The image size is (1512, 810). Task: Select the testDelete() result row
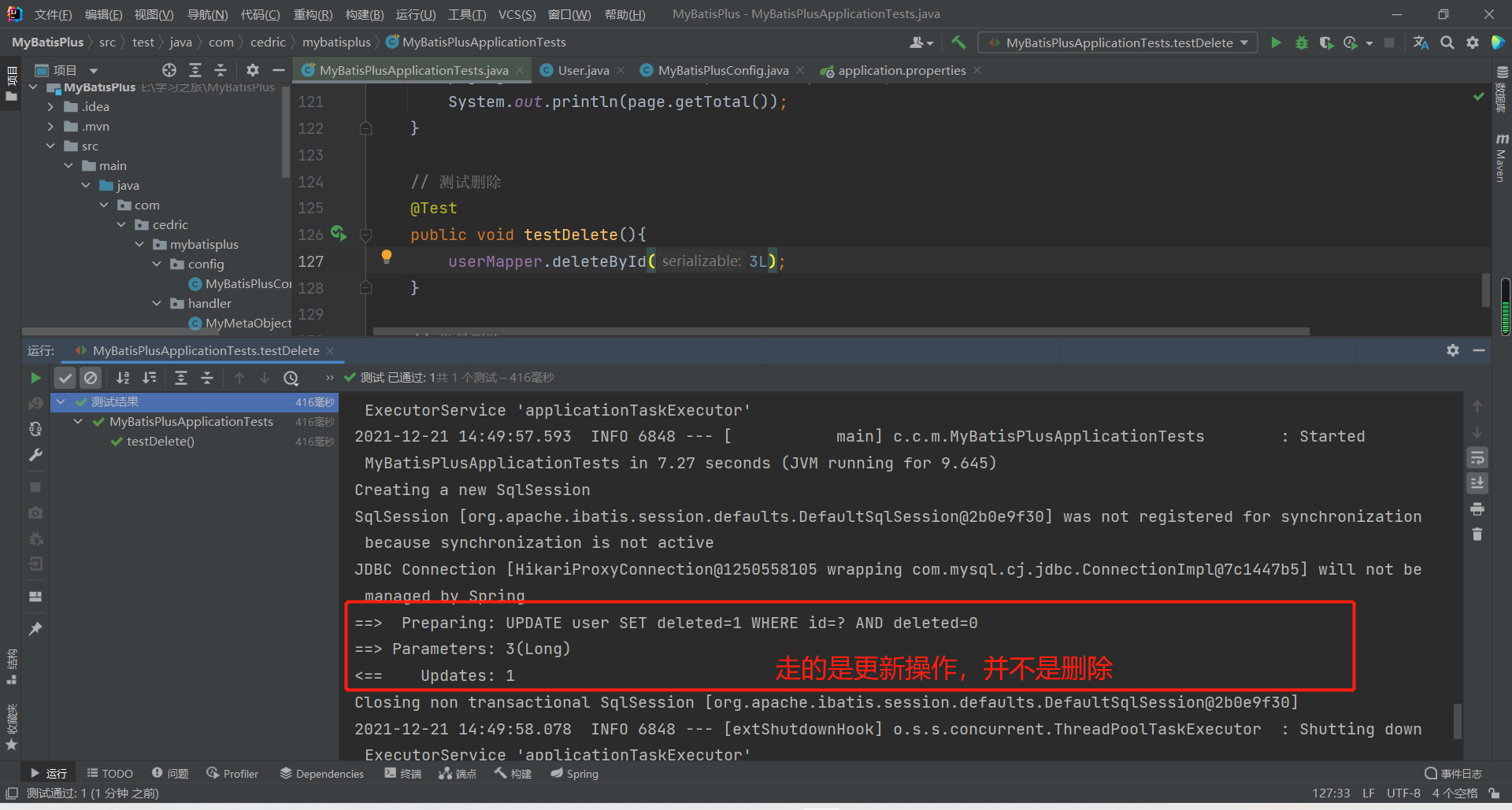[x=194, y=442]
